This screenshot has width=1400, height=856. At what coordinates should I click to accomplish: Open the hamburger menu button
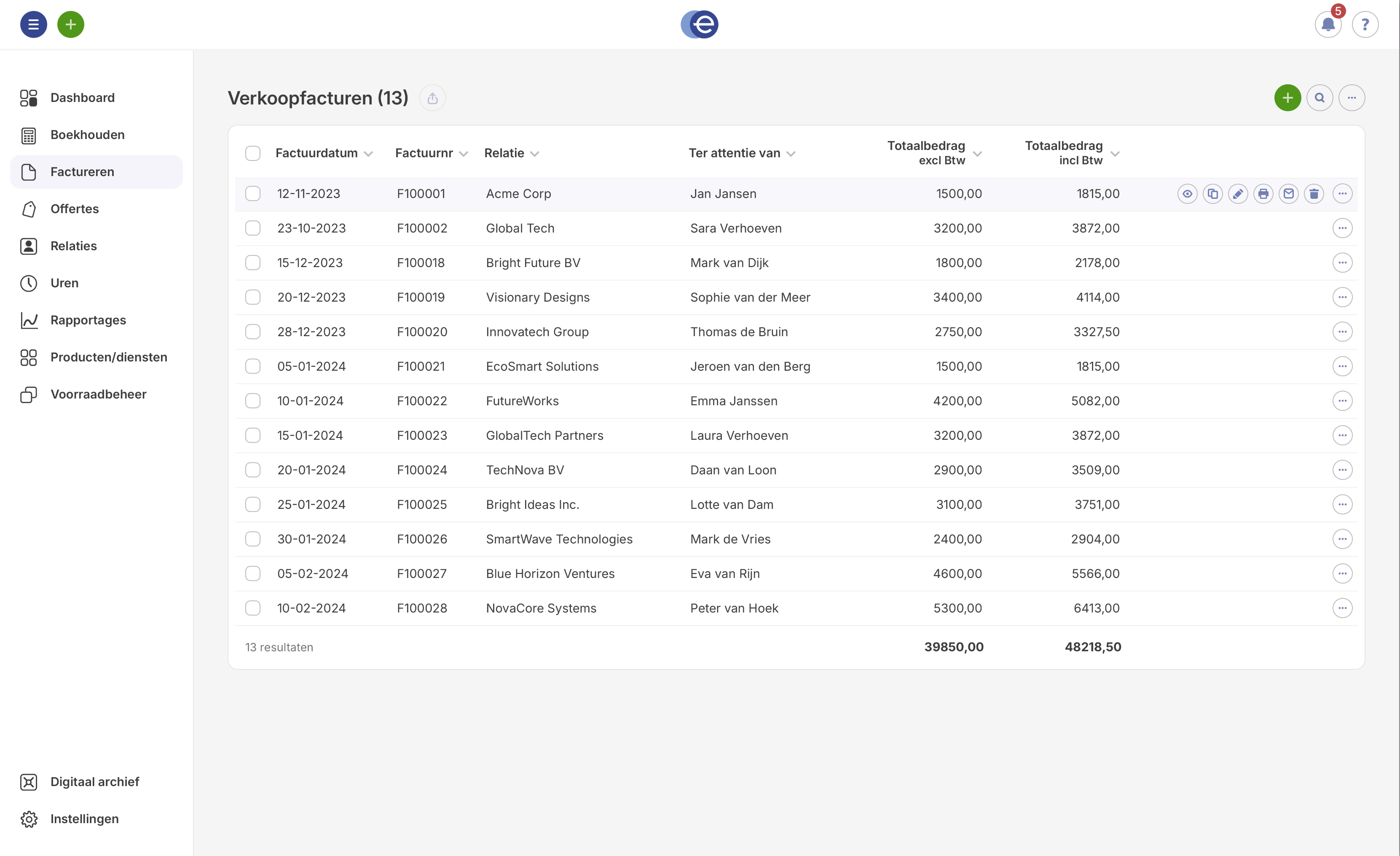34,24
